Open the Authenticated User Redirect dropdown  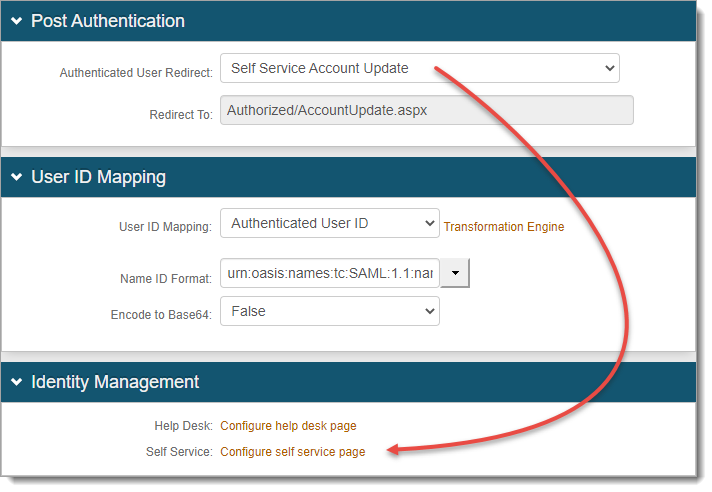(x=419, y=69)
